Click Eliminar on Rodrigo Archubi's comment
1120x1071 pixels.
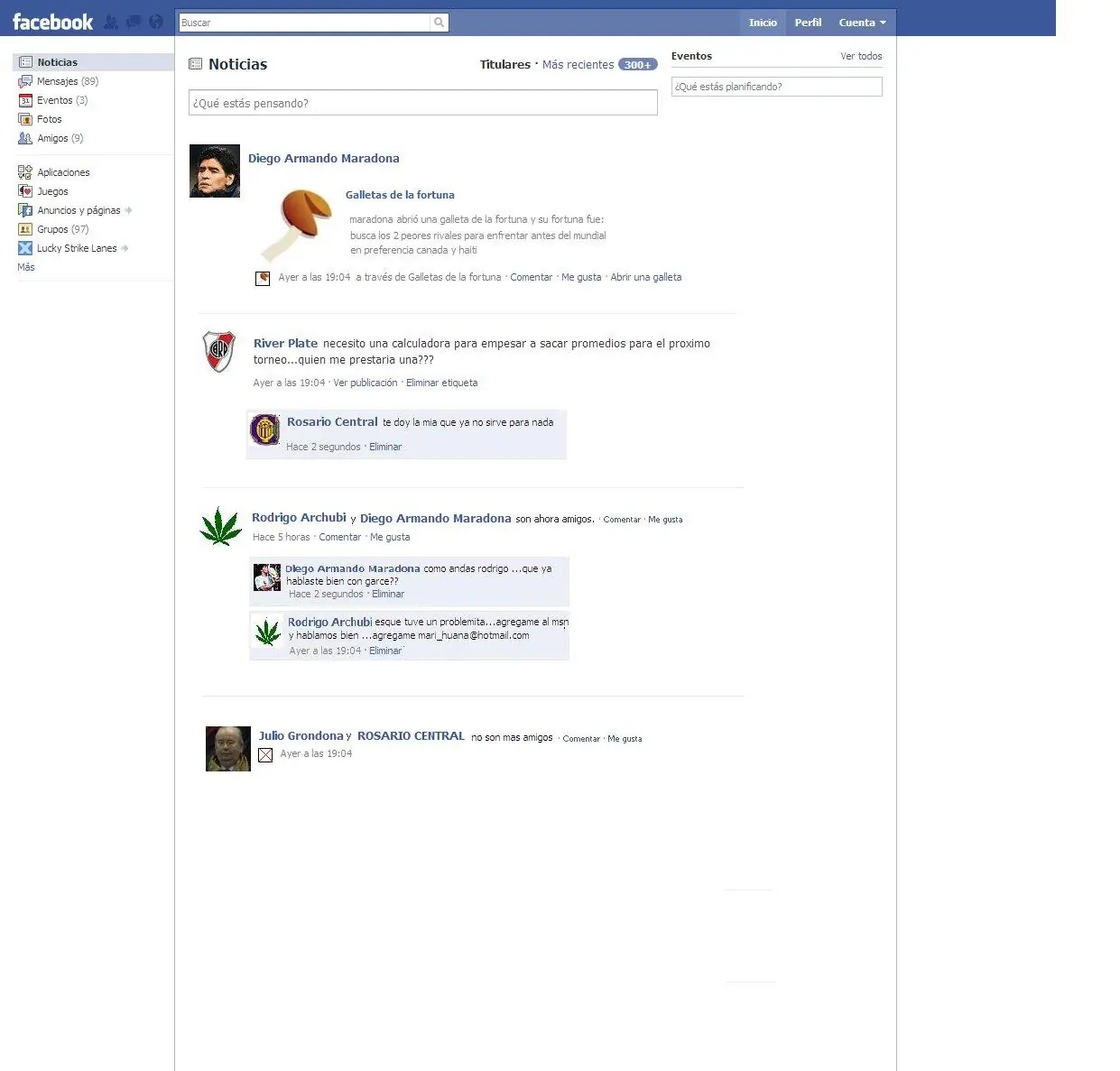(385, 651)
